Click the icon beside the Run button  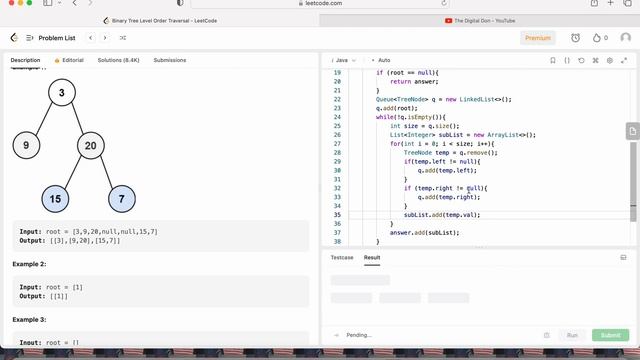point(547,335)
